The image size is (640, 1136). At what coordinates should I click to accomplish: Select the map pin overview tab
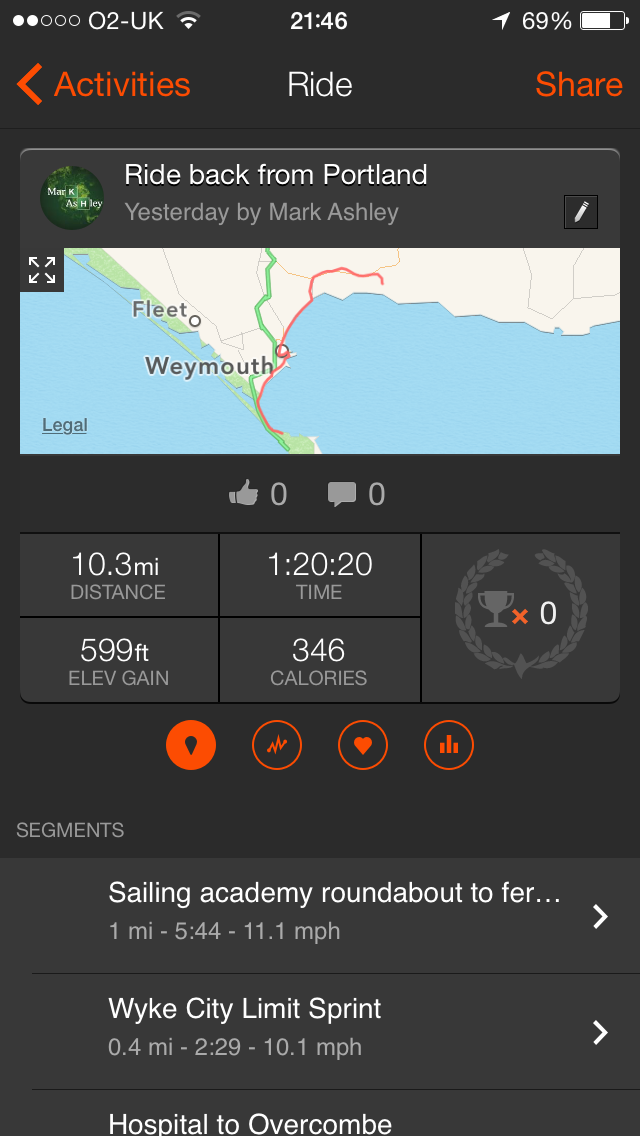point(191,745)
